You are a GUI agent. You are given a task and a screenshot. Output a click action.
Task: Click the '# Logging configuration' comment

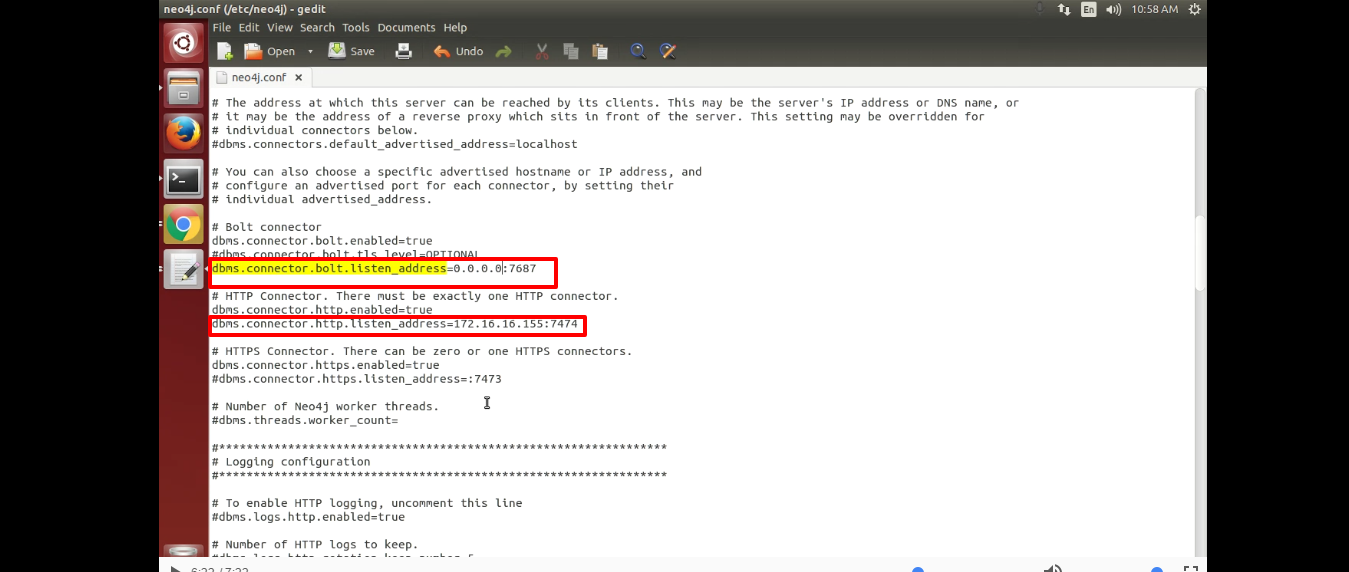click(x=290, y=462)
